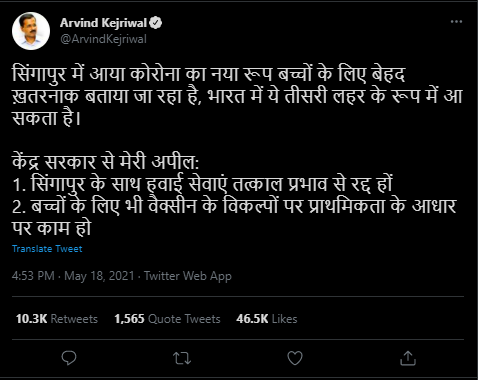Show the 46.5K Likes list
The width and height of the screenshot is (478, 380).
coord(267,319)
